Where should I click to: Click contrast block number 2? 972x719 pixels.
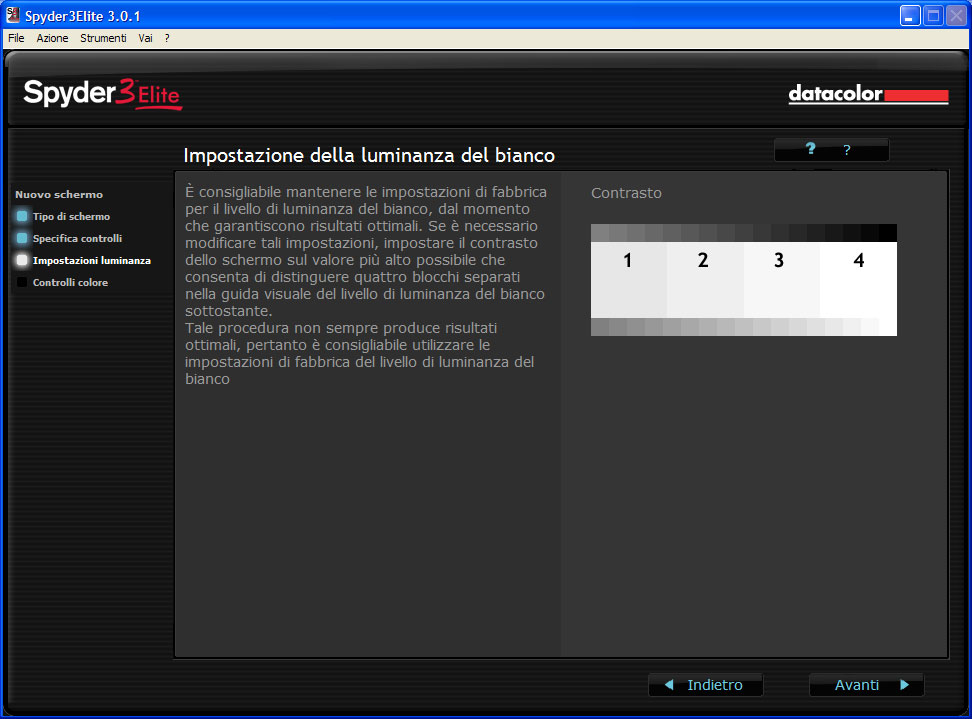pos(705,280)
